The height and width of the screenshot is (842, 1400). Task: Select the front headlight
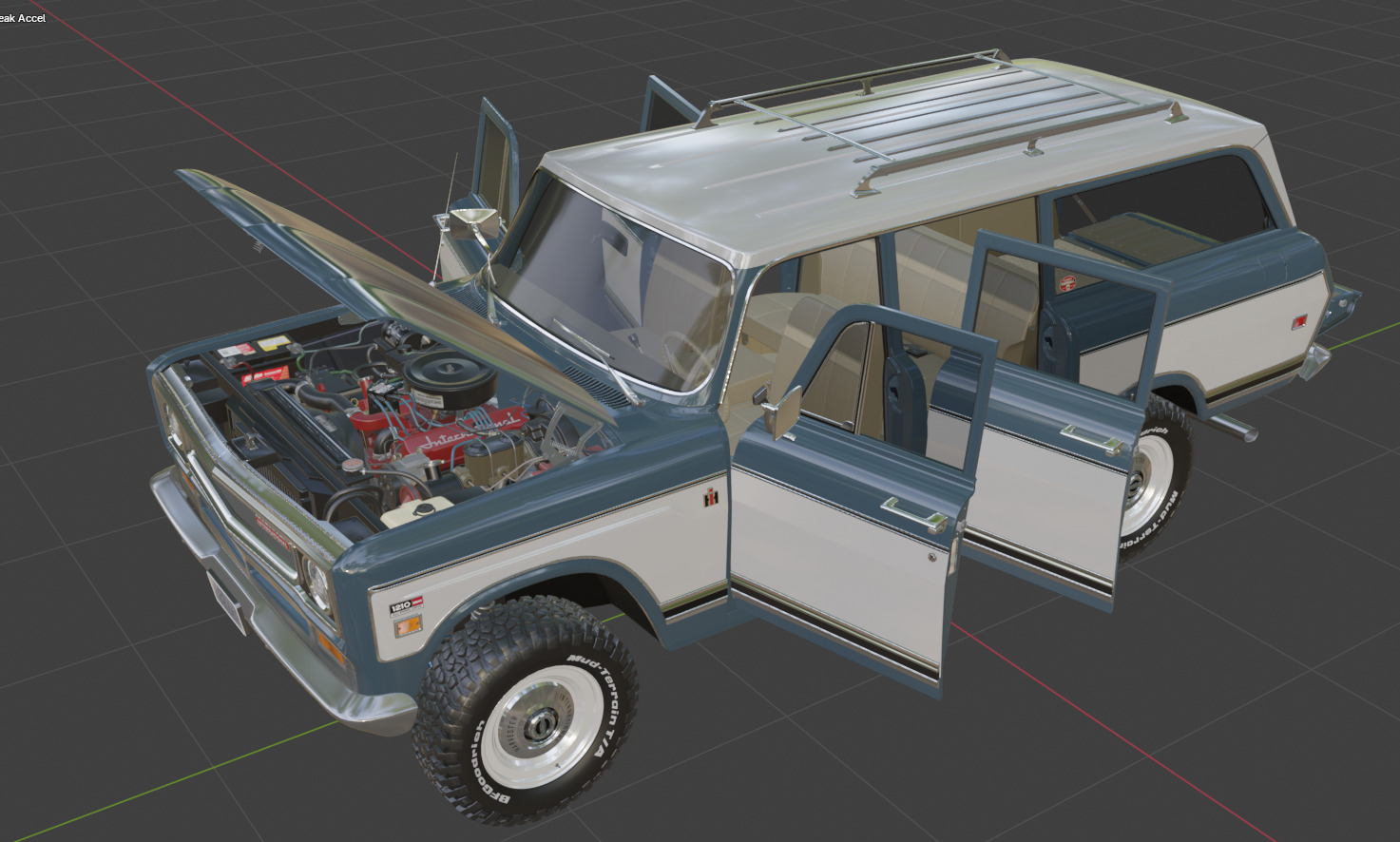click(x=316, y=580)
